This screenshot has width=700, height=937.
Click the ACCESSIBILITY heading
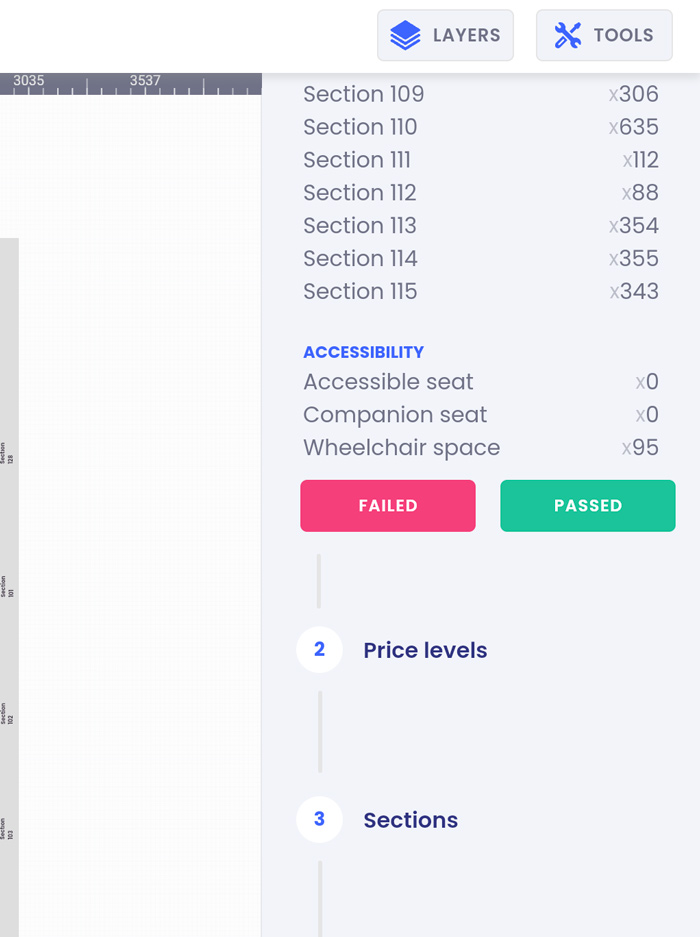pos(363,352)
